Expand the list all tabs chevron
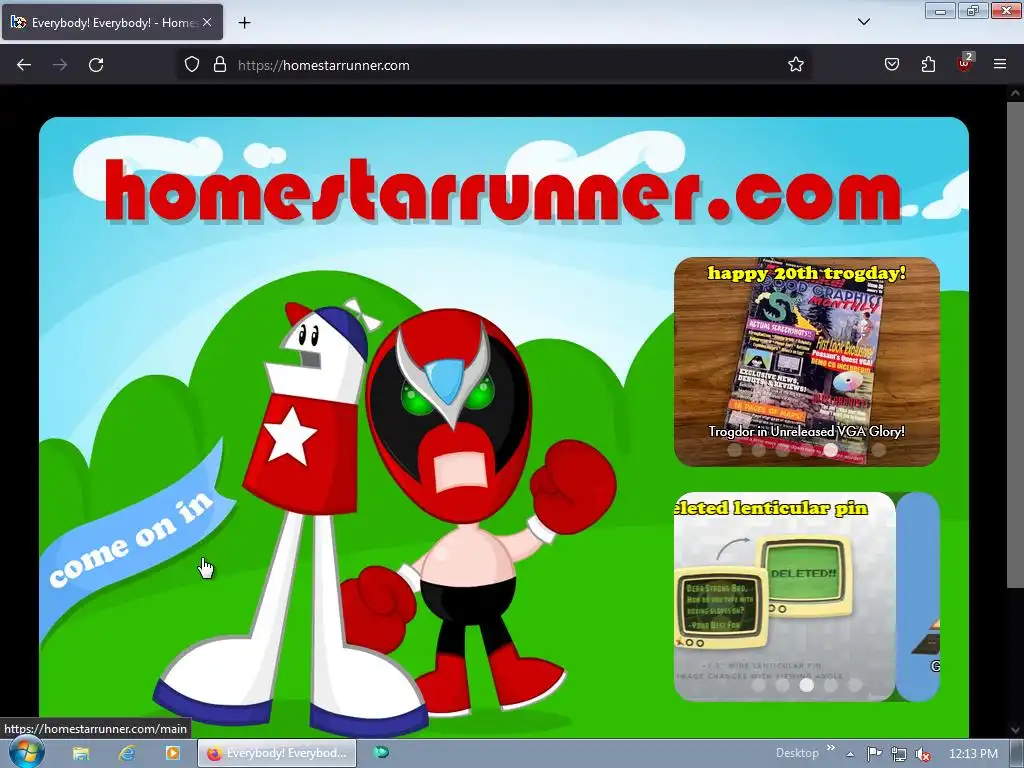Screen dimensions: 1024x768 coord(863,22)
